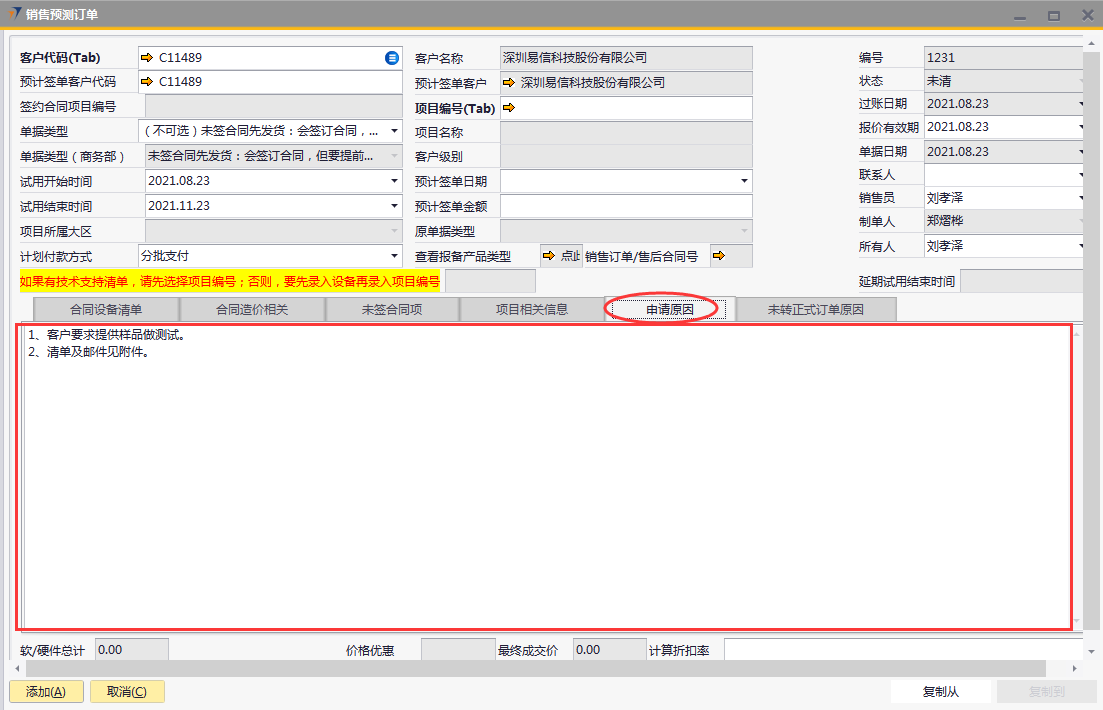This screenshot has height=710, width=1103.
Task: Open the 试用结束时间 date dropdown
Action: (394, 206)
